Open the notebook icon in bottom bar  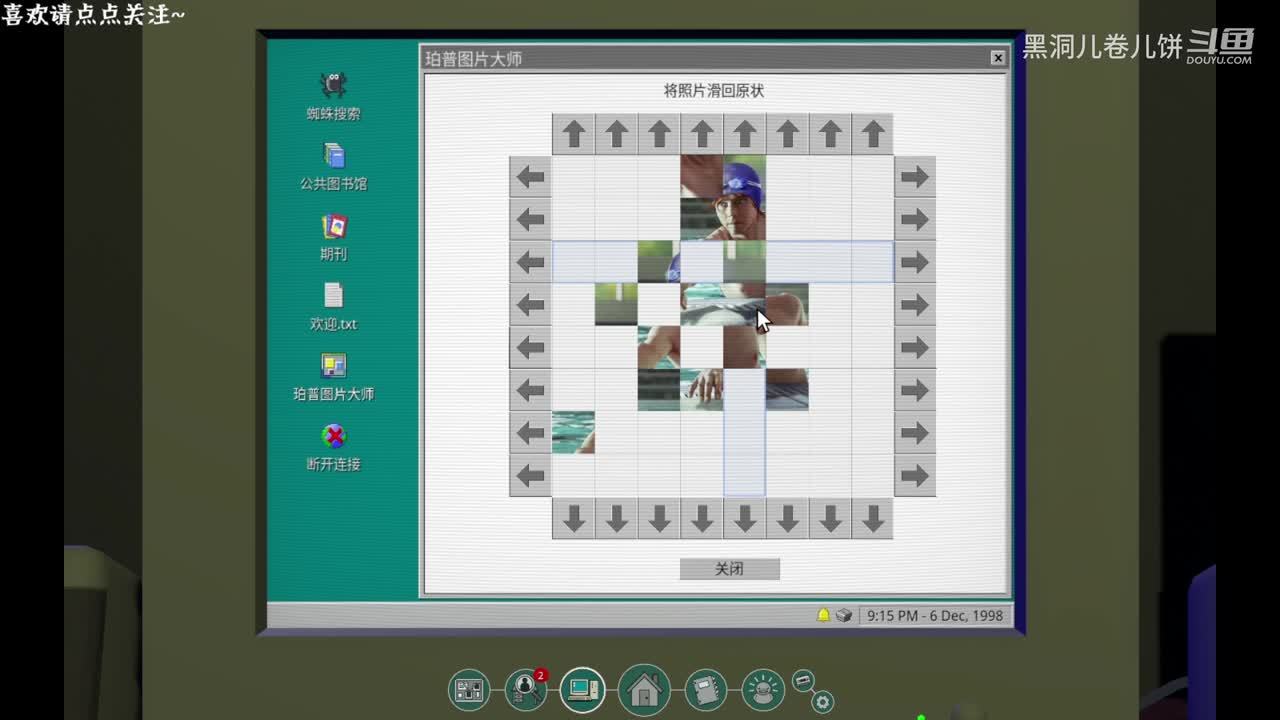point(705,690)
